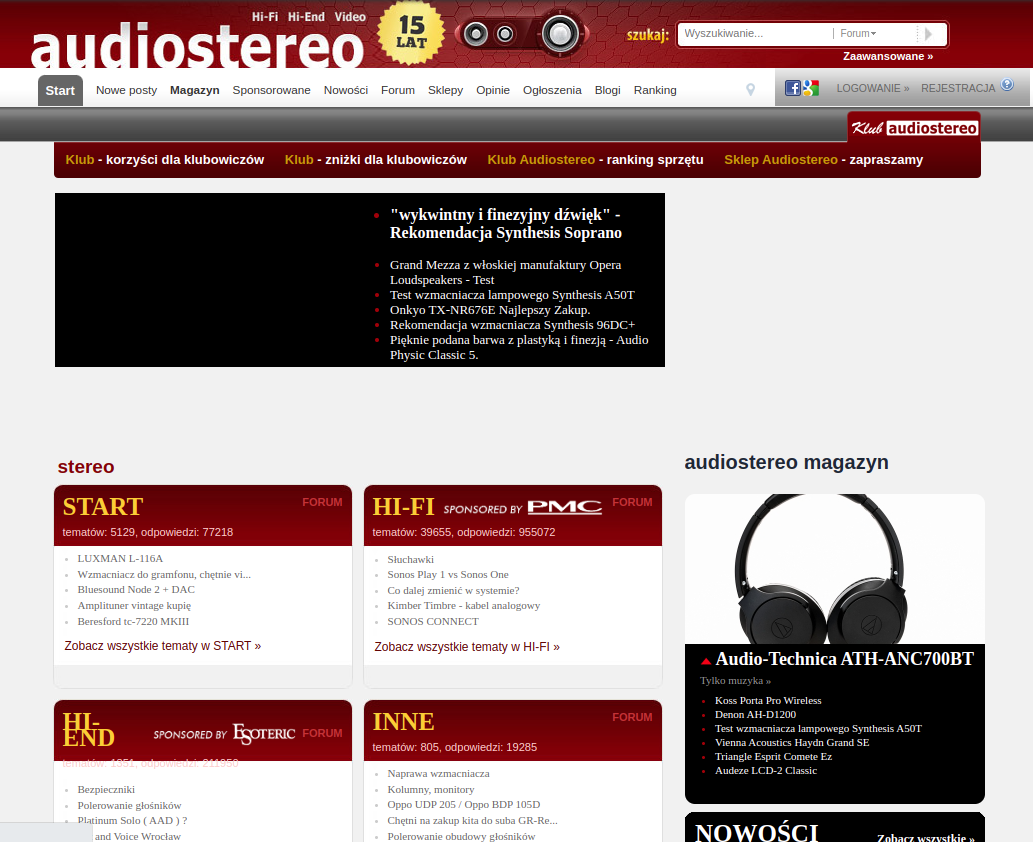Open Forum in the main navigation

(398, 90)
